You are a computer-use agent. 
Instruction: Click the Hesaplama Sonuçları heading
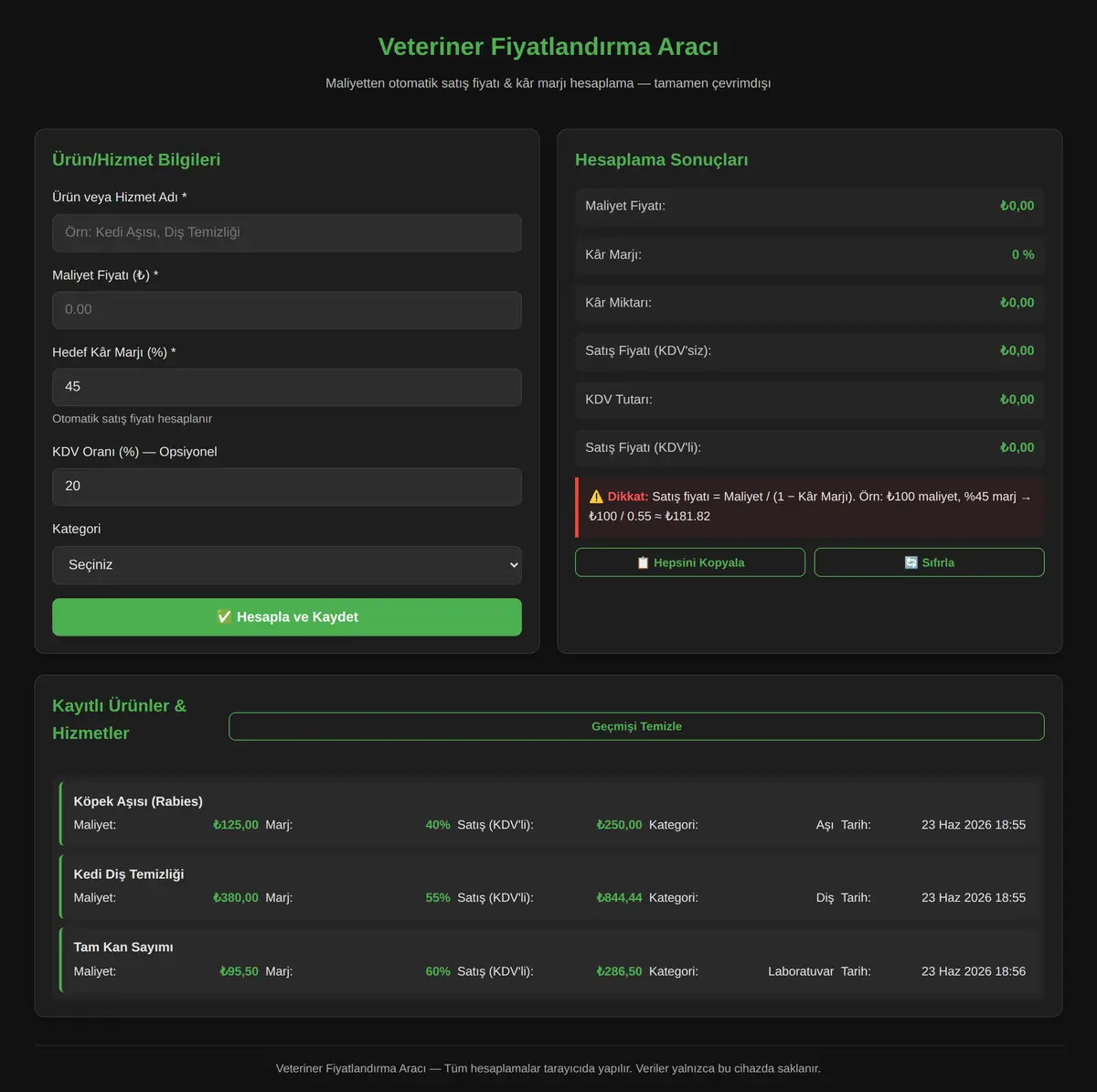point(662,160)
